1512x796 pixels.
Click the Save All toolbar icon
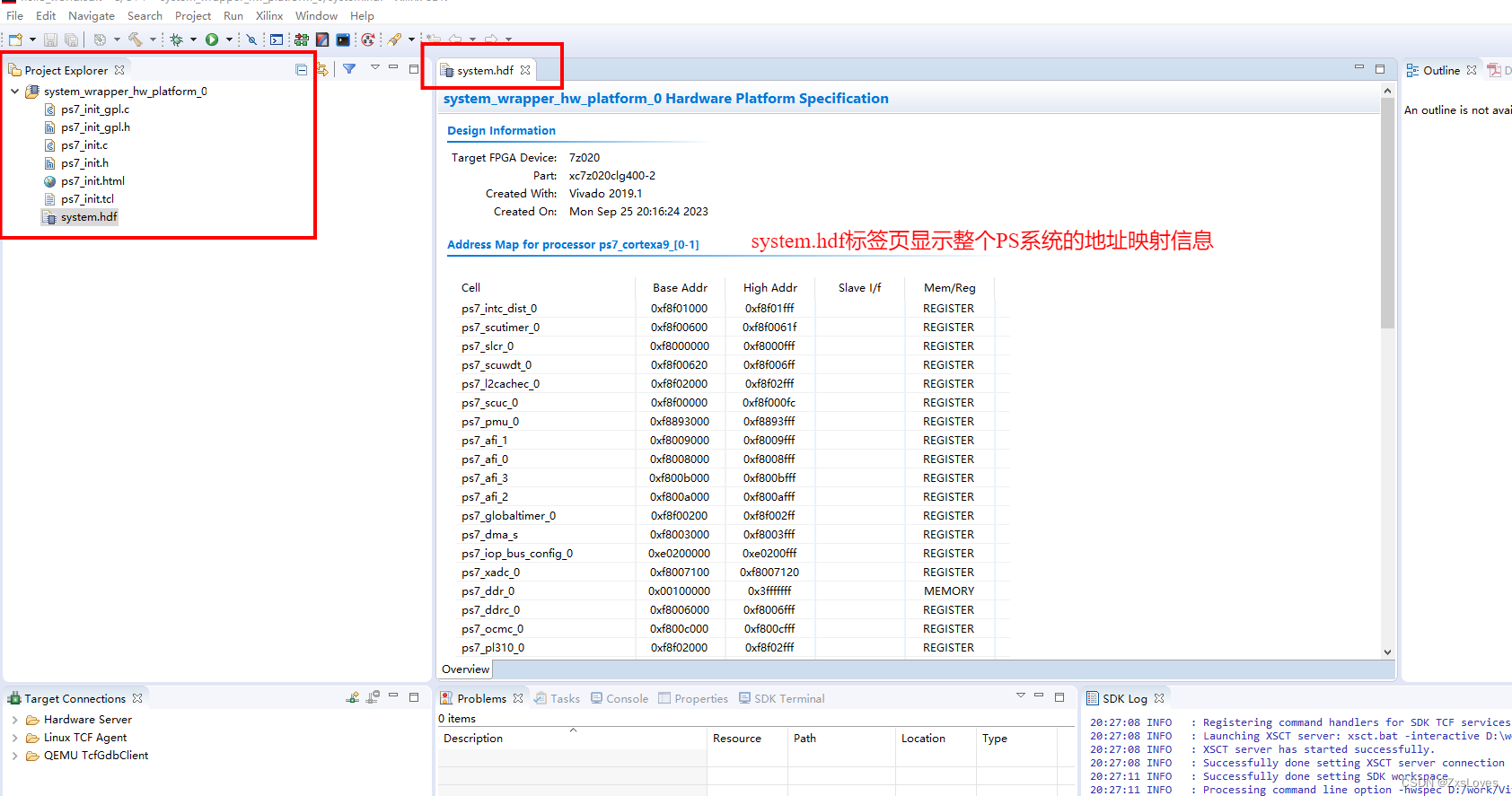pos(71,39)
